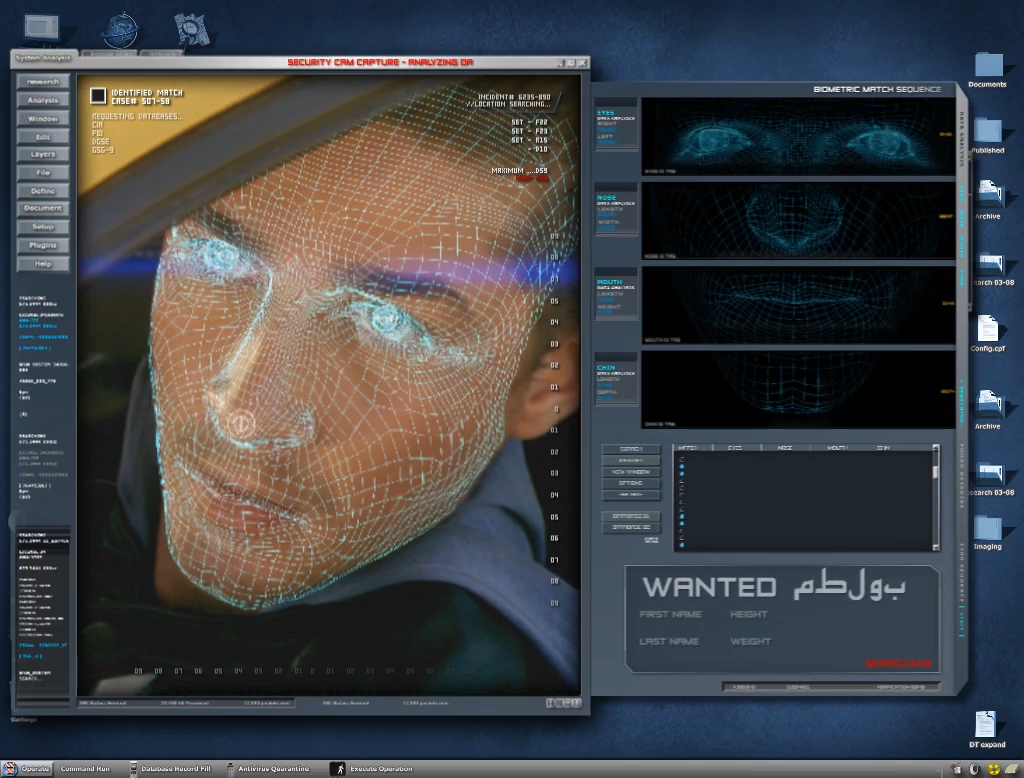Select the Mouth biometric wireframe panel

point(797,305)
